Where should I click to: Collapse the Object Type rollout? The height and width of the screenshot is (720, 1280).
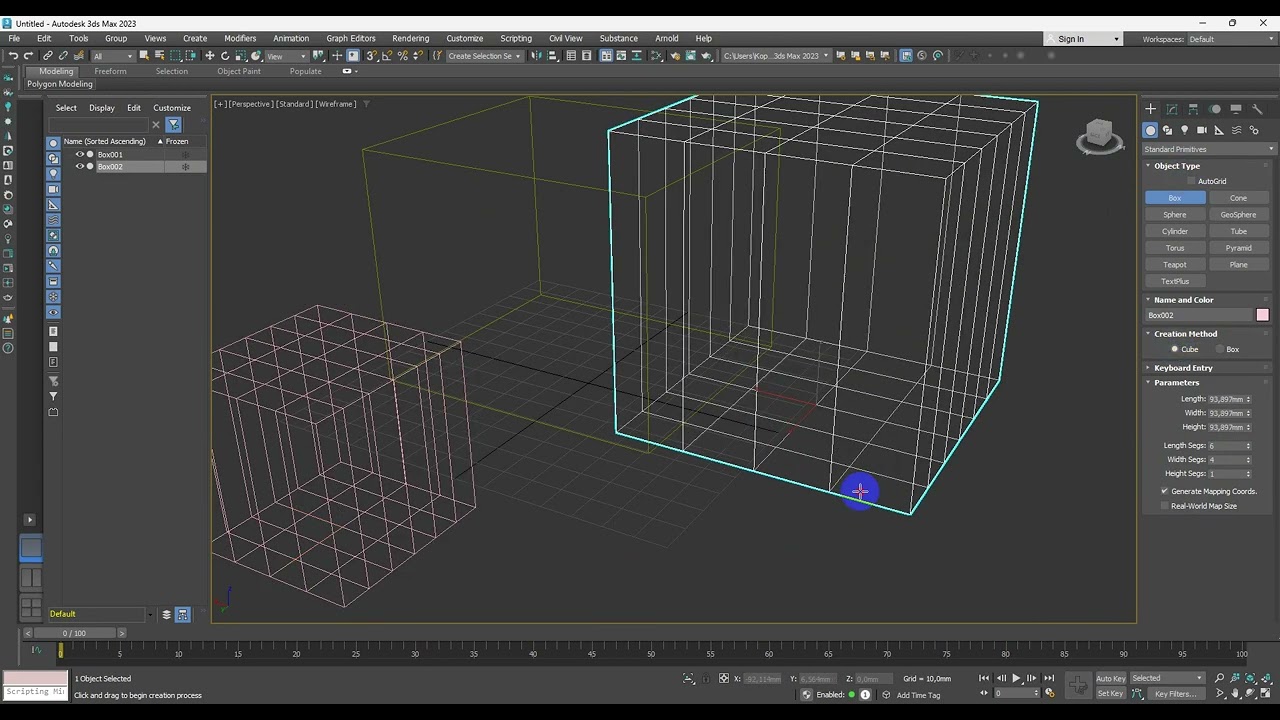pyautogui.click(x=1176, y=166)
